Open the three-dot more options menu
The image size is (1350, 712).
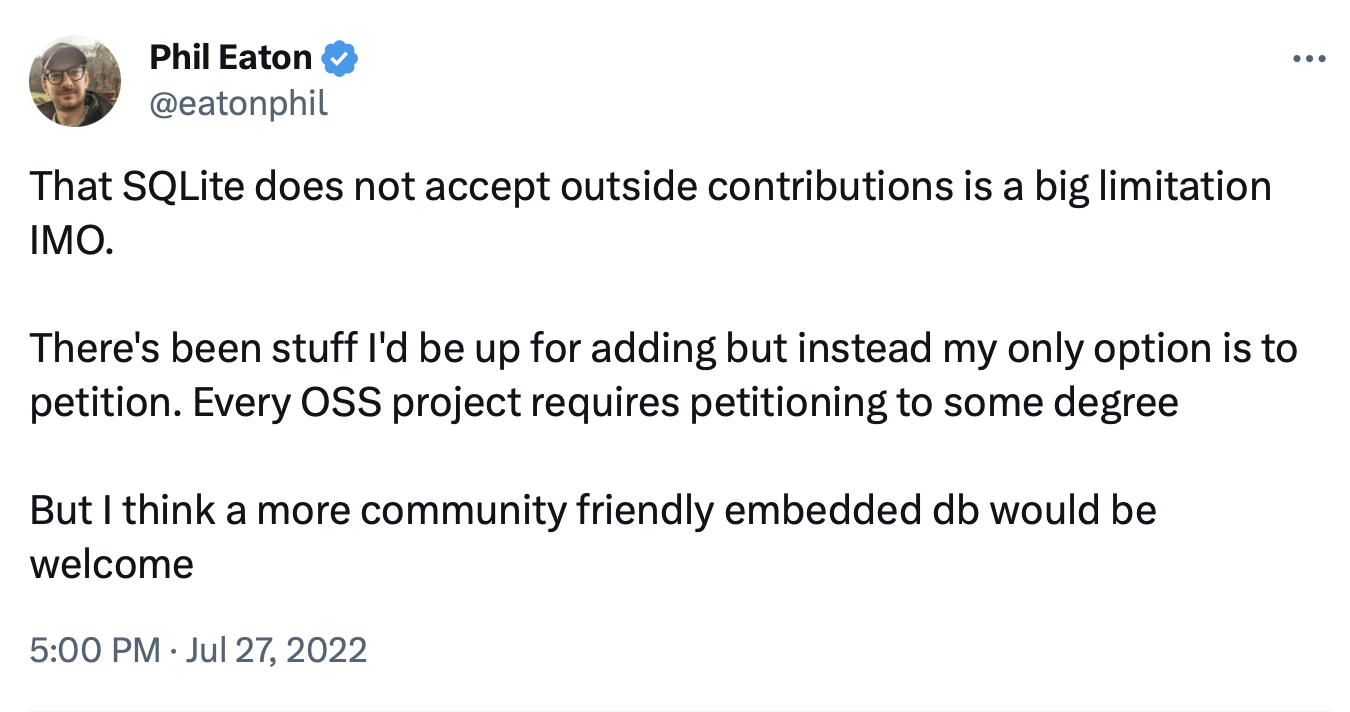pyautogui.click(x=1308, y=59)
